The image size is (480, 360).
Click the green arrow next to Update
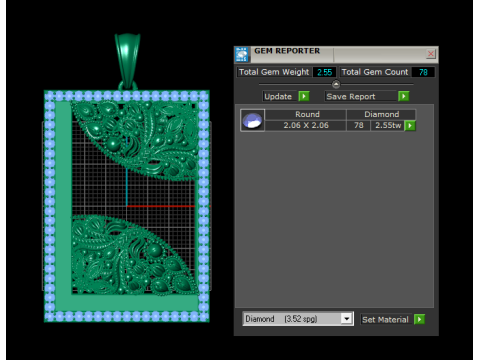point(304,96)
